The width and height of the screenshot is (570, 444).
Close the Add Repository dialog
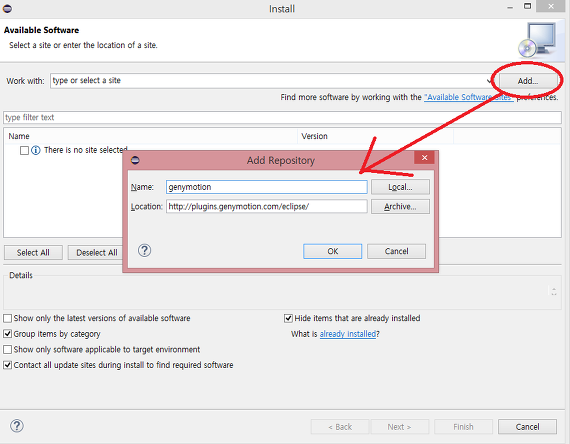424,158
